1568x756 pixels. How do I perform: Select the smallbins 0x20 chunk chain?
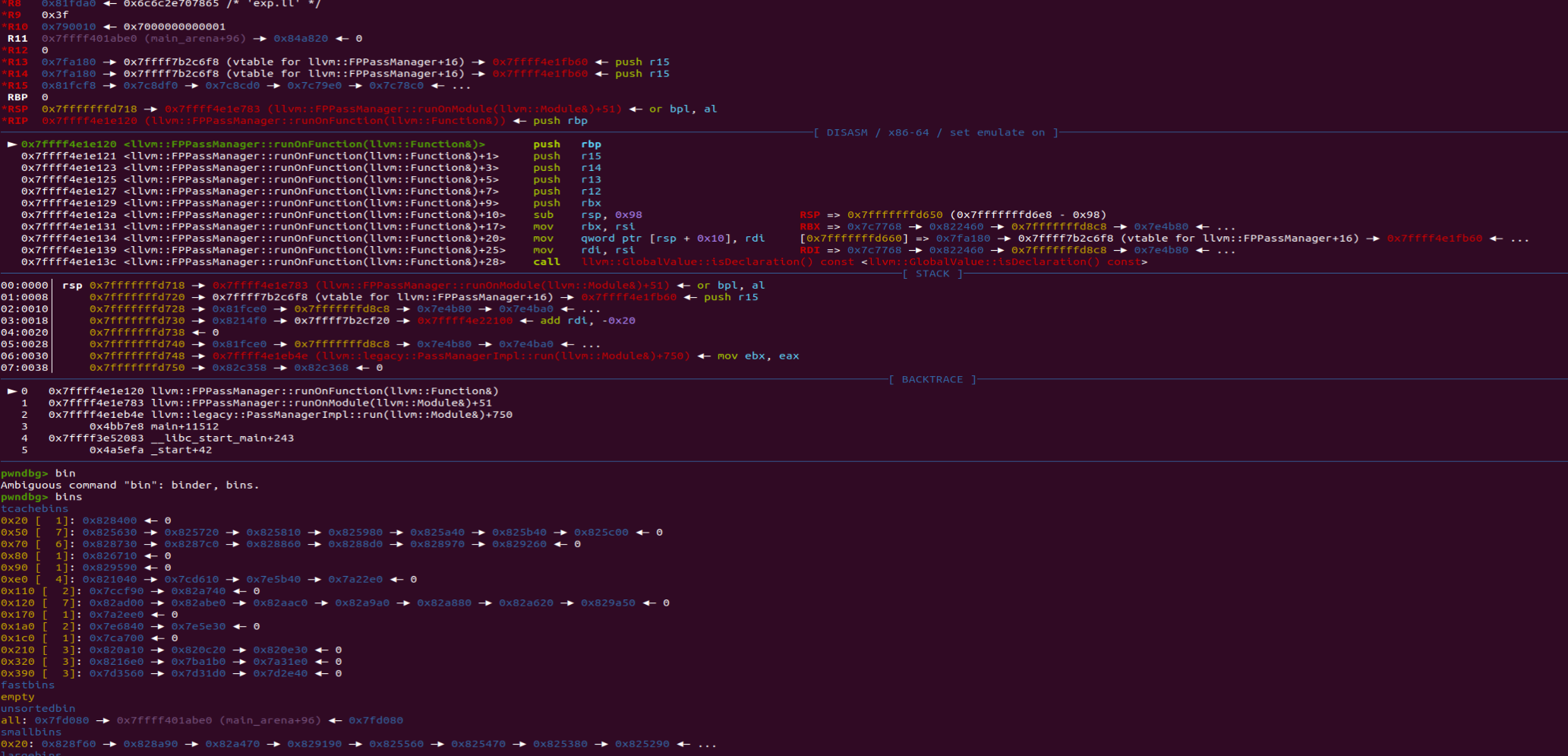(228, 744)
